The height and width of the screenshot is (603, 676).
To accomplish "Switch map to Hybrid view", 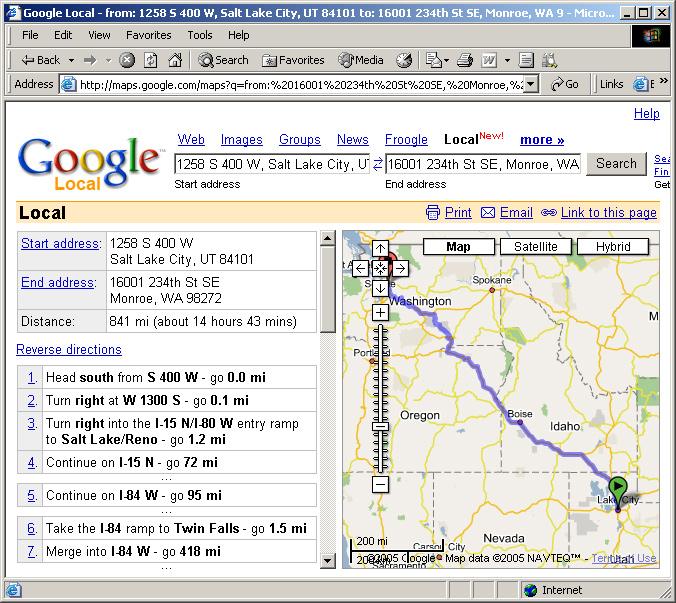I will point(612,246).
